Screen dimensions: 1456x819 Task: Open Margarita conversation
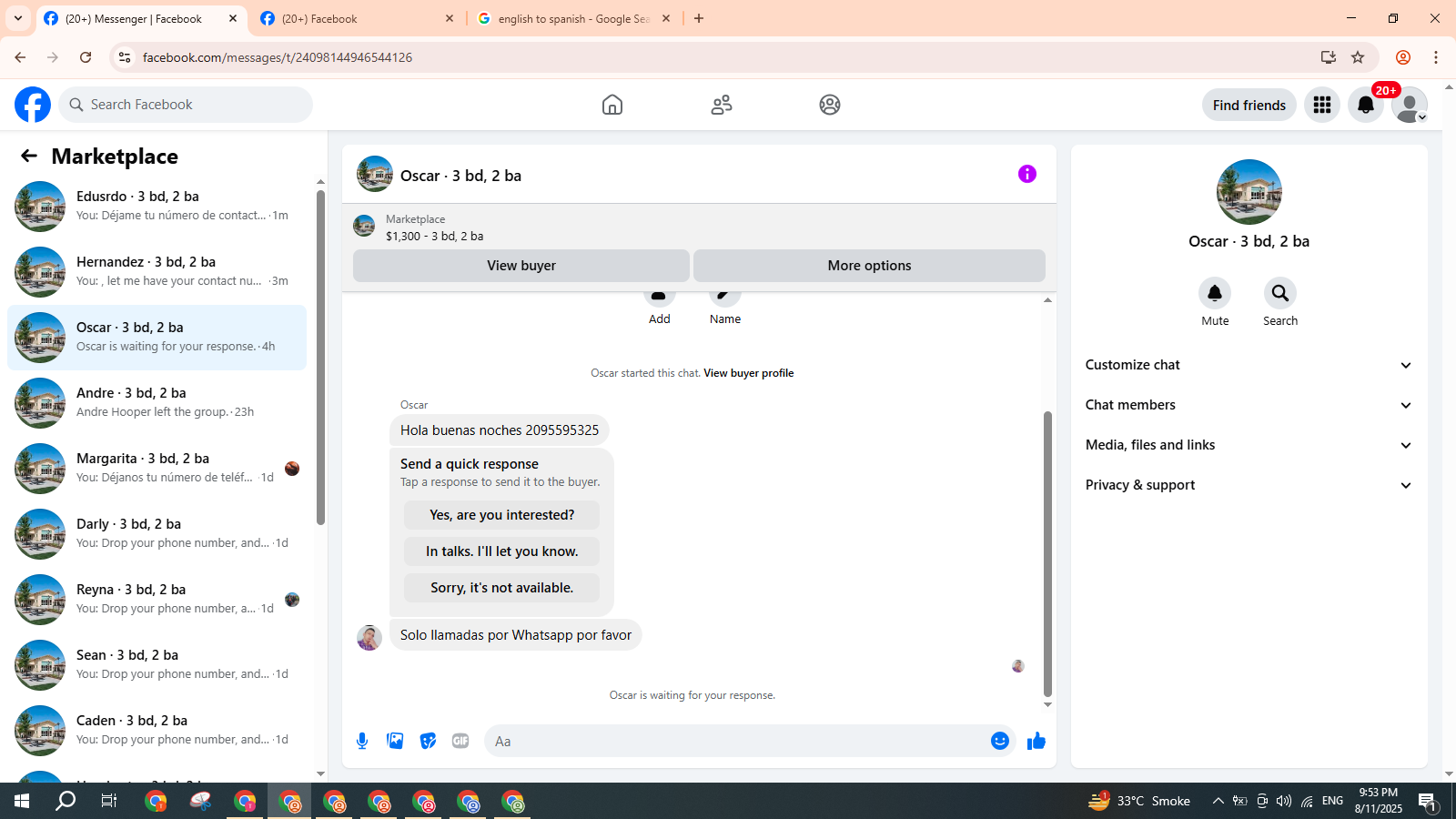[157, 469]
